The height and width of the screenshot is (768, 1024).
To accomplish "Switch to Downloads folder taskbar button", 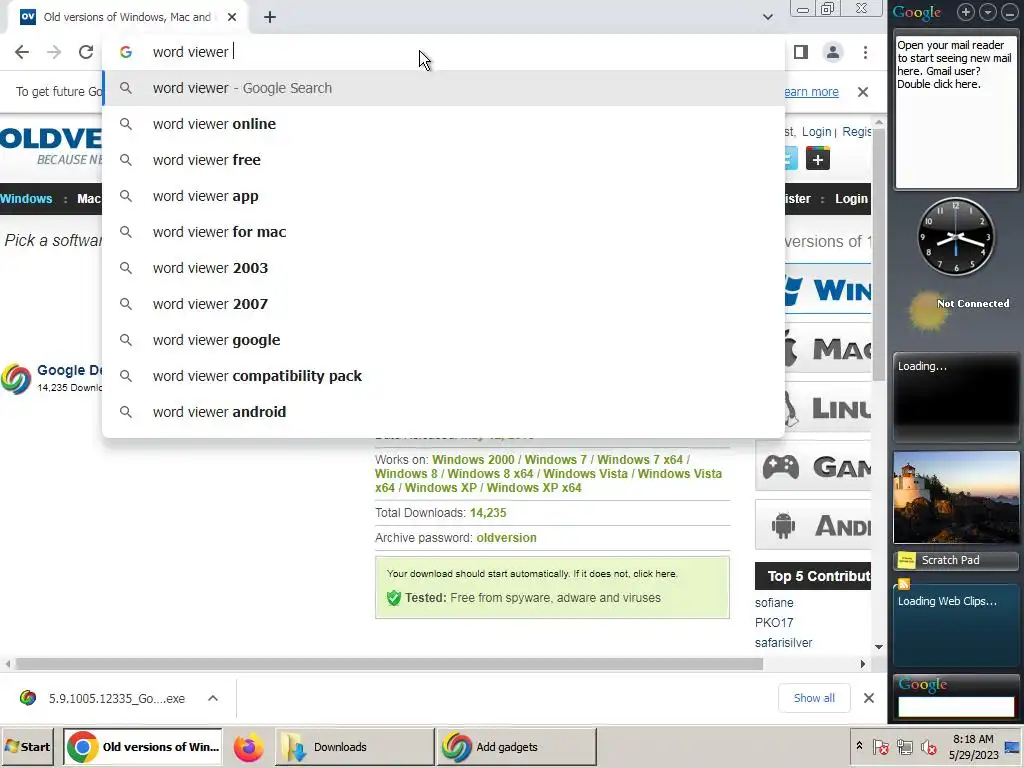I will click(354, 747).
